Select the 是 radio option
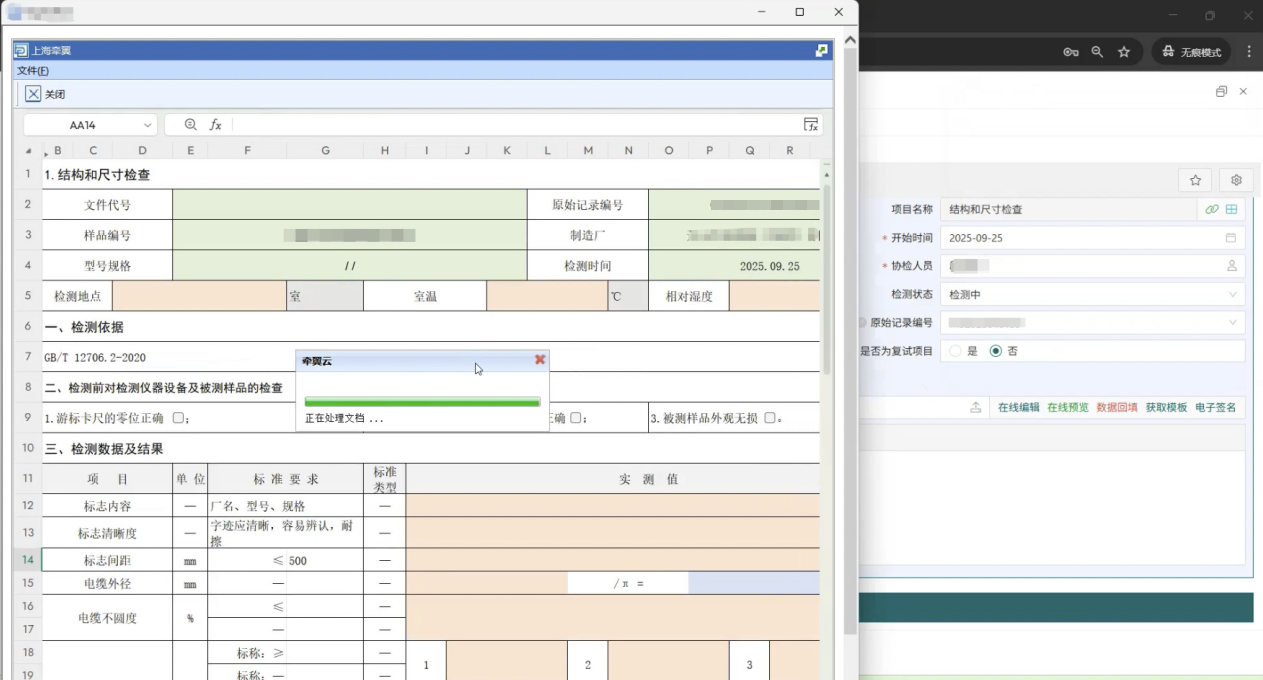This screenshot has width=1263, height=680. 956,352
